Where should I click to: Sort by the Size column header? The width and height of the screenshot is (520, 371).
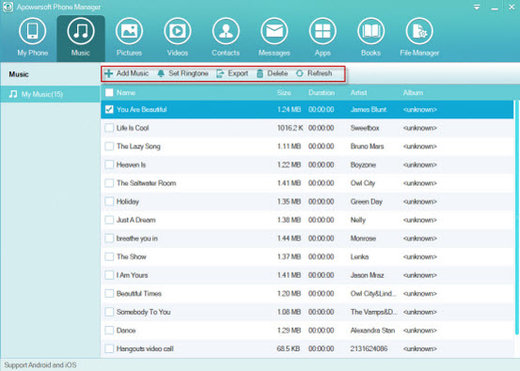pos(284,93)
